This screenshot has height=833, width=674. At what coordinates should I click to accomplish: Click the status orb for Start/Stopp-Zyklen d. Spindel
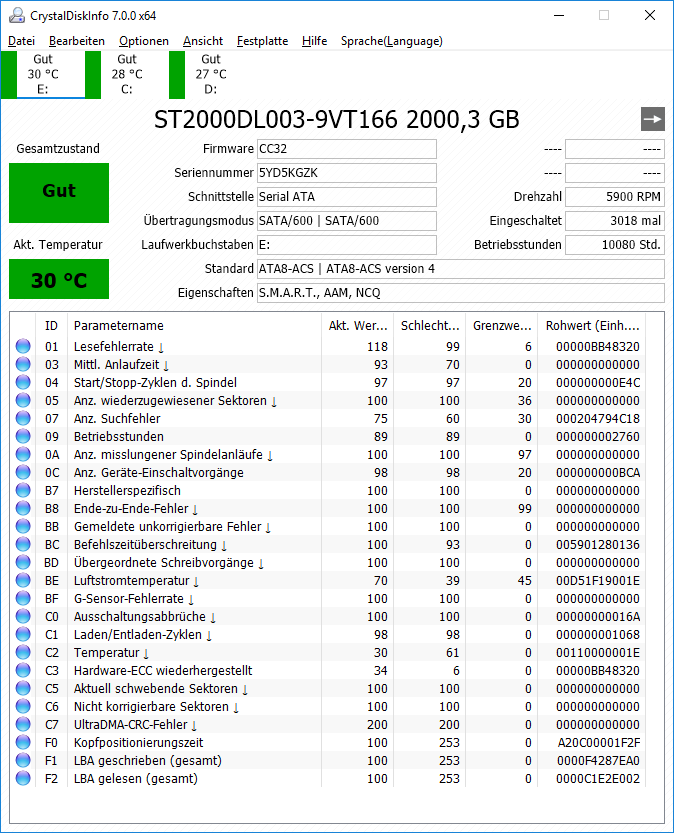coord(23,382)
